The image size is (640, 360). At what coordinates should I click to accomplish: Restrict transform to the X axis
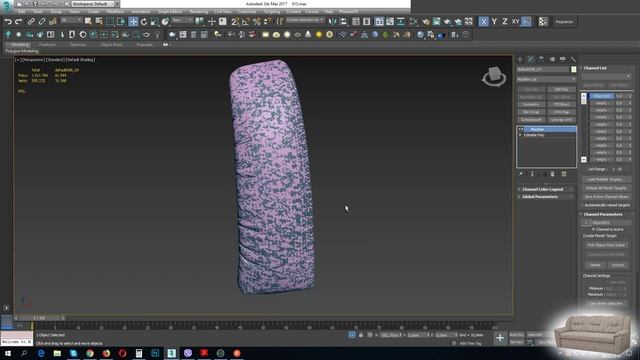point(483,21)
